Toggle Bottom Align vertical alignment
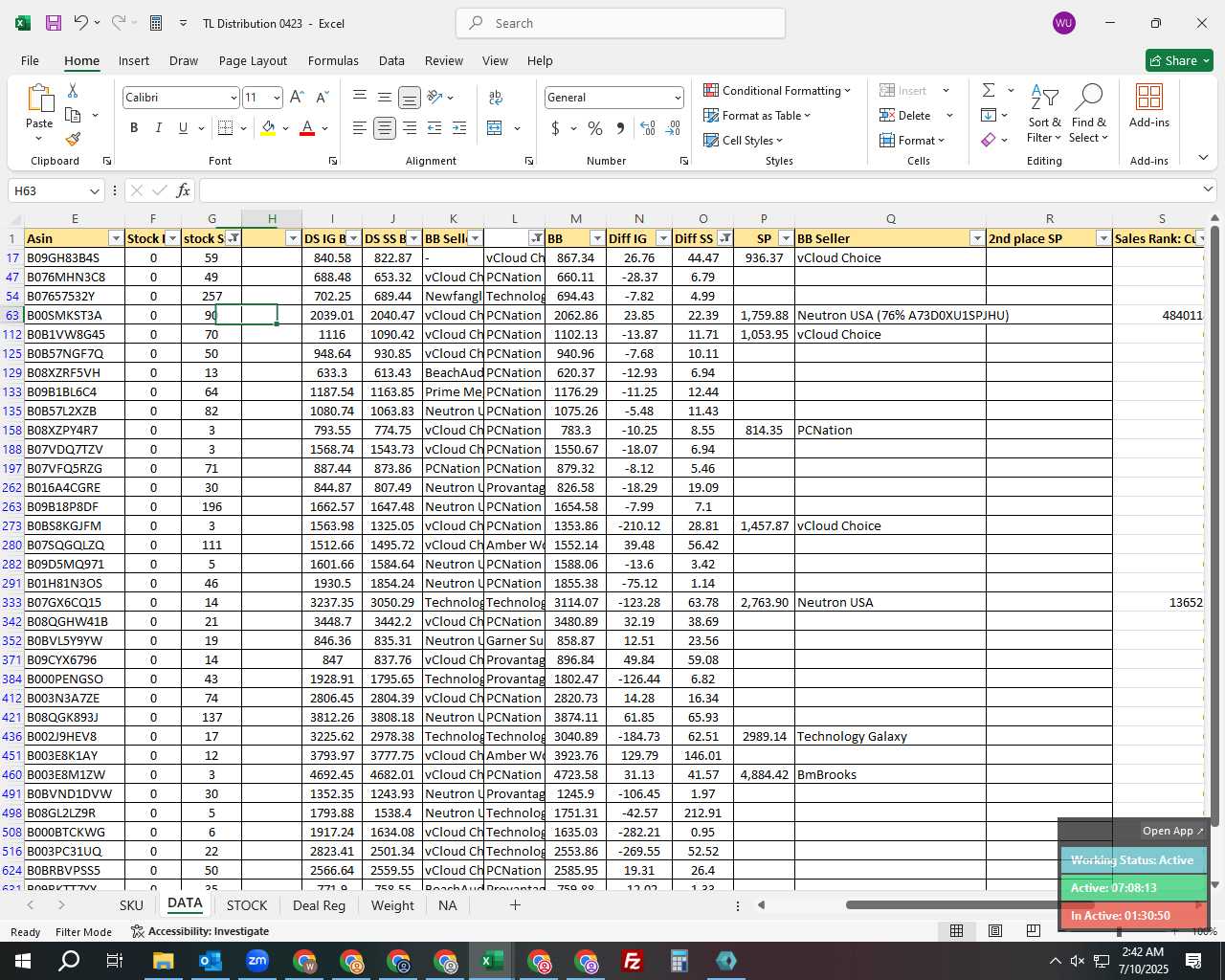Viewport: 1225px width, 980px height. click(x=410, y=98)
